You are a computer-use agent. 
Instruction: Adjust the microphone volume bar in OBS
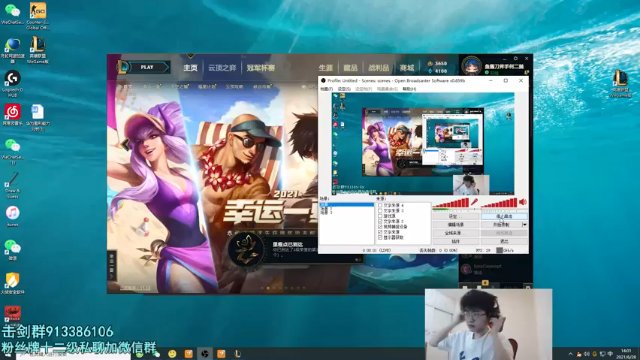pyautogui.click(x=451, y=203)
